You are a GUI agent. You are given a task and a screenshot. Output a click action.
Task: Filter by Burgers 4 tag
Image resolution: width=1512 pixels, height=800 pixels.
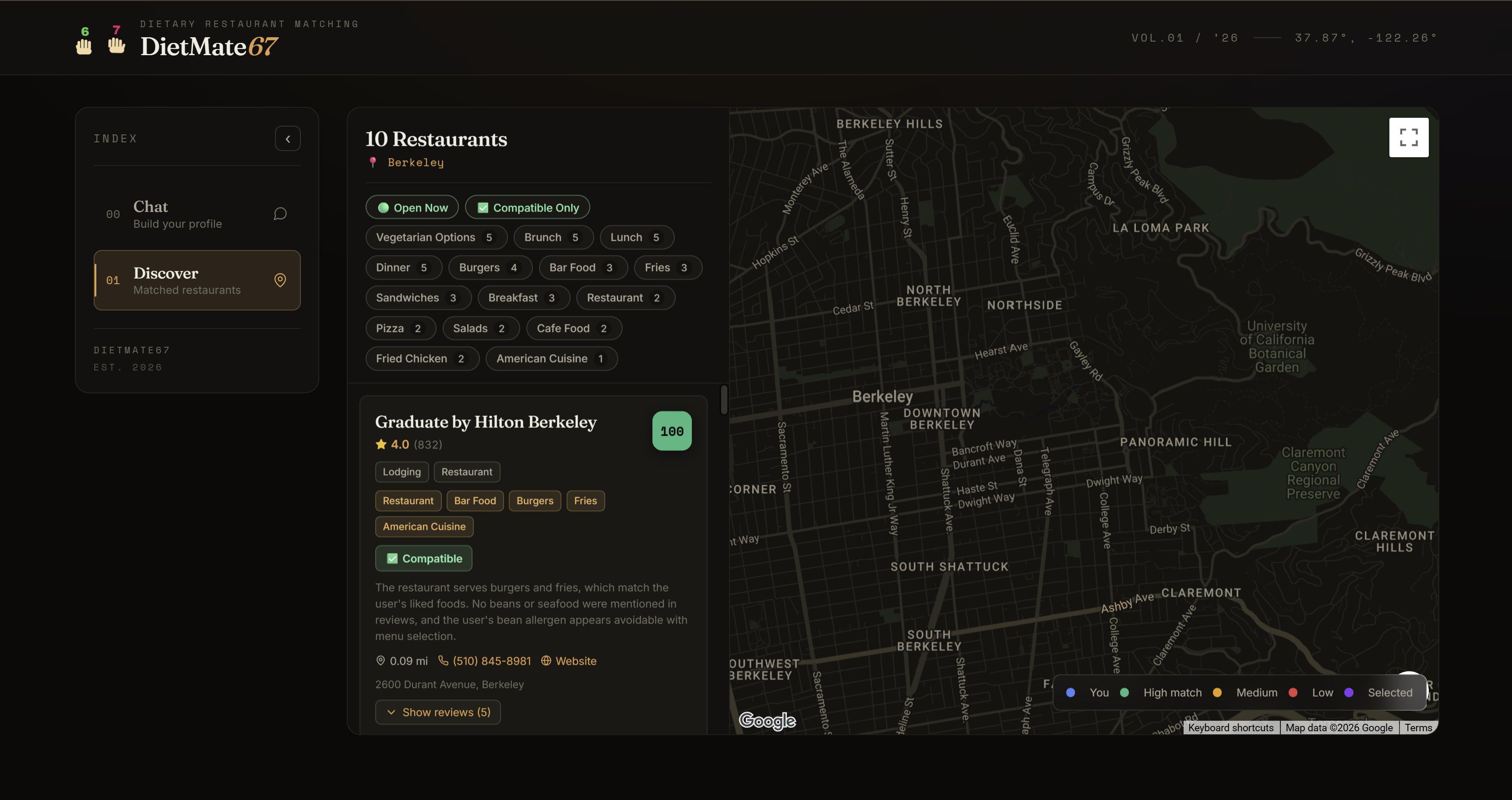click(490, 268)
